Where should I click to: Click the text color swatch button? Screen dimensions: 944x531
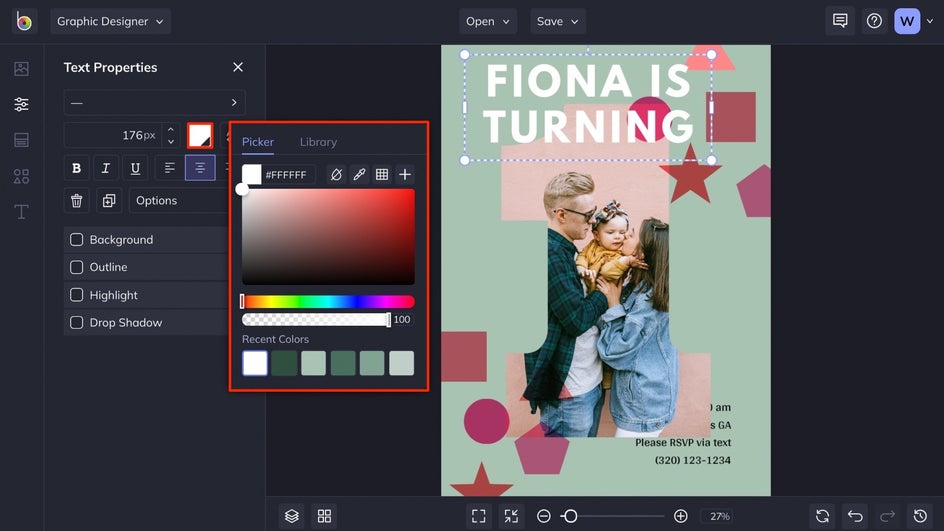[200, 135]
